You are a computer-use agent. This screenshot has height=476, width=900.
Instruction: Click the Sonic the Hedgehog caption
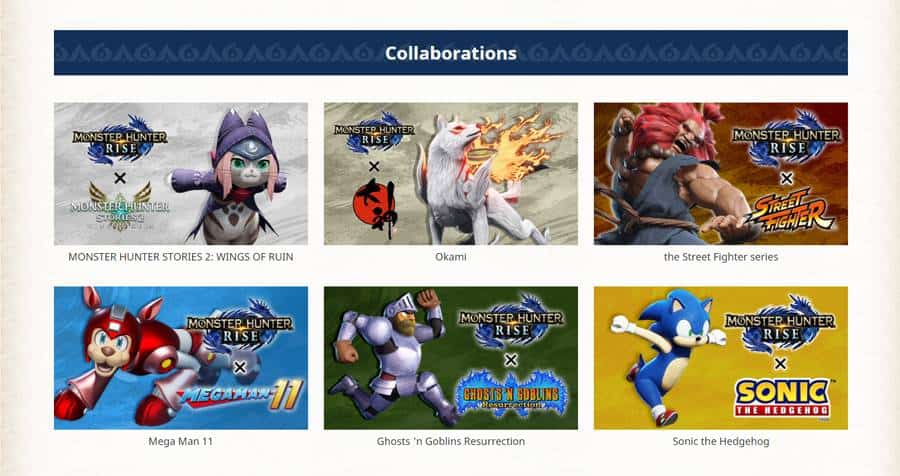[721, 441]
